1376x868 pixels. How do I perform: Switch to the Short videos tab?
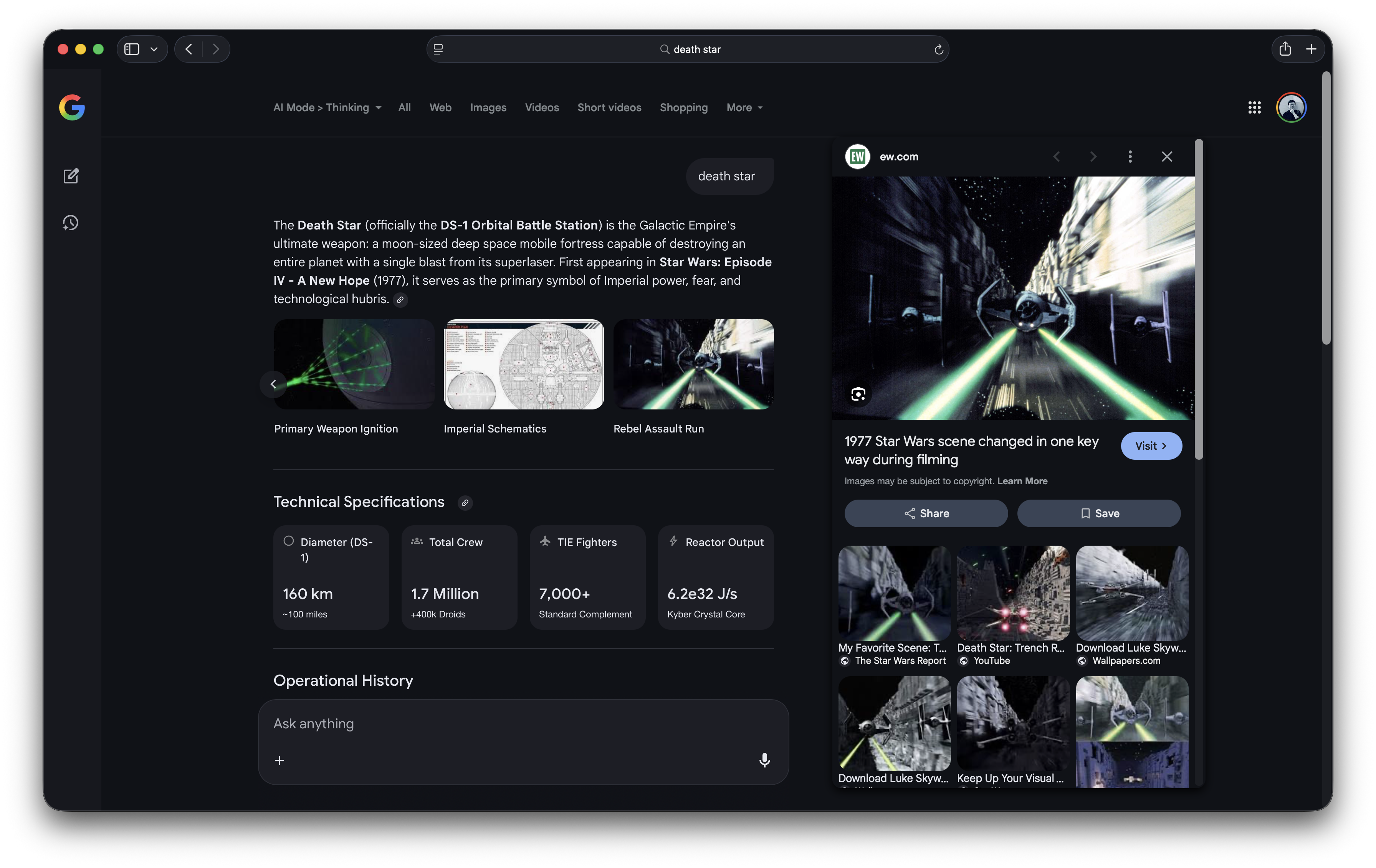[x=609, y=107]
